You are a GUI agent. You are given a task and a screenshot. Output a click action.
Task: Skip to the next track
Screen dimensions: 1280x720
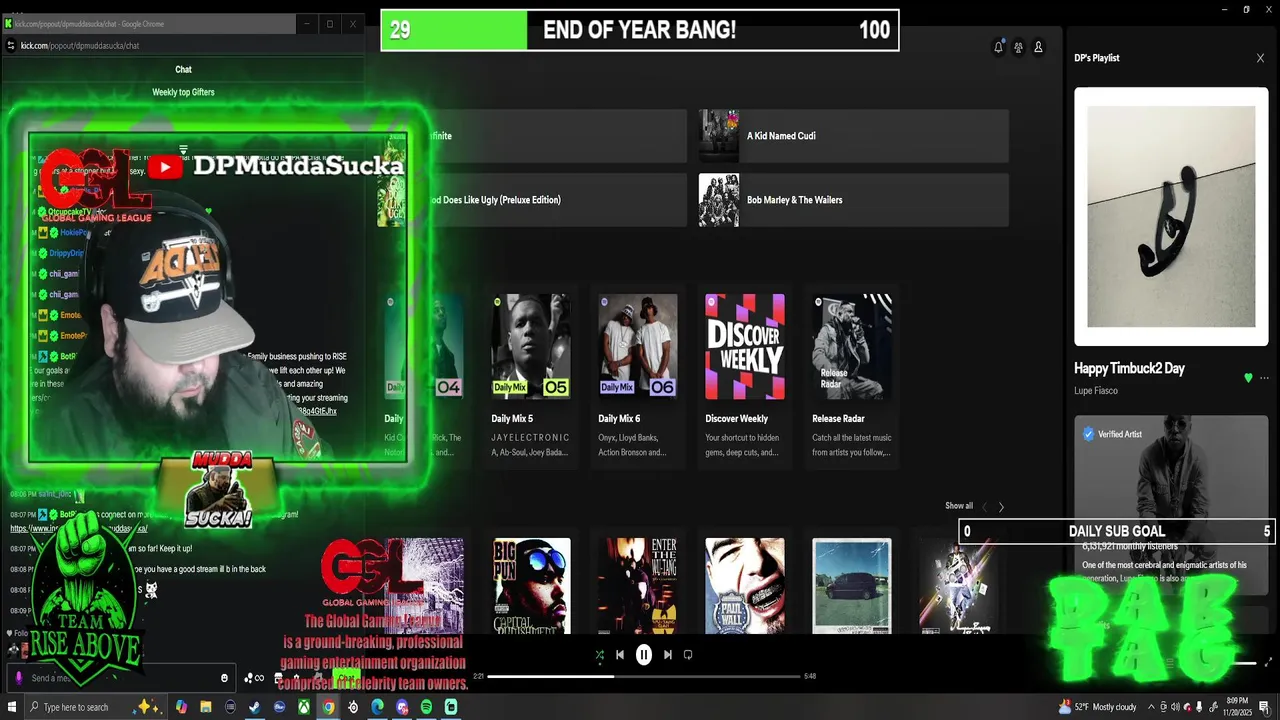[x=668, y=655]
